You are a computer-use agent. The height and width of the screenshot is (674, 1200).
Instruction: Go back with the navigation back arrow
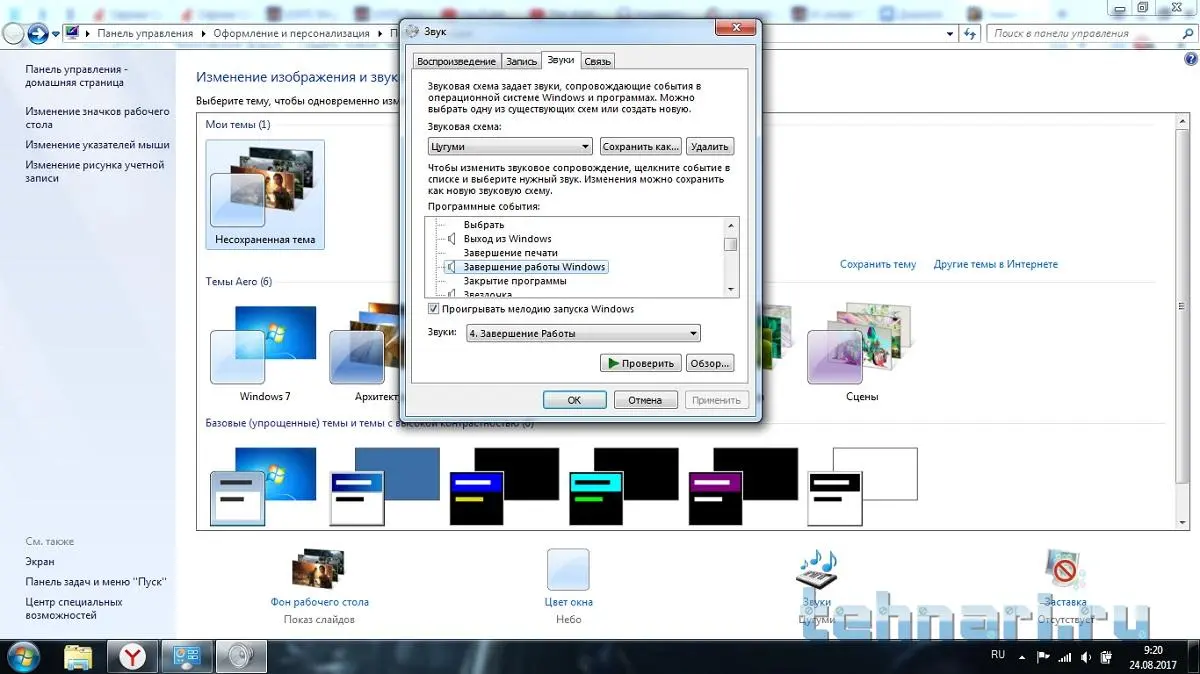click(14, 33)
